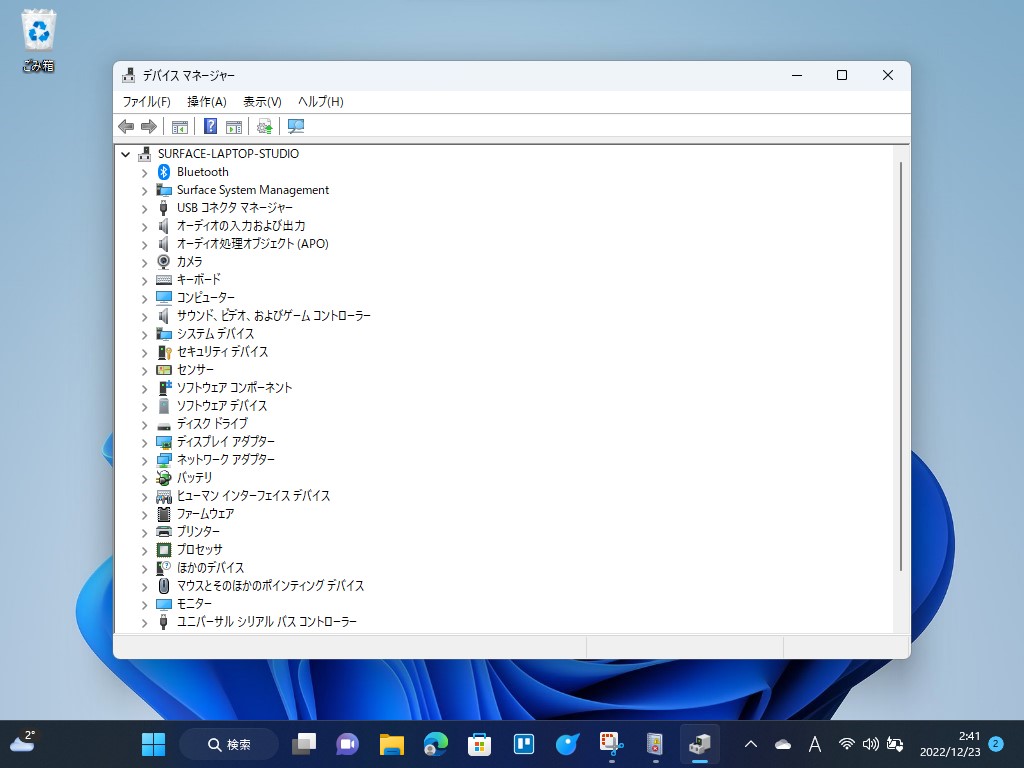Screen dimensions: 1024x768
Task: Open the ヘルプ(H) menu
Action: point(320,102)
